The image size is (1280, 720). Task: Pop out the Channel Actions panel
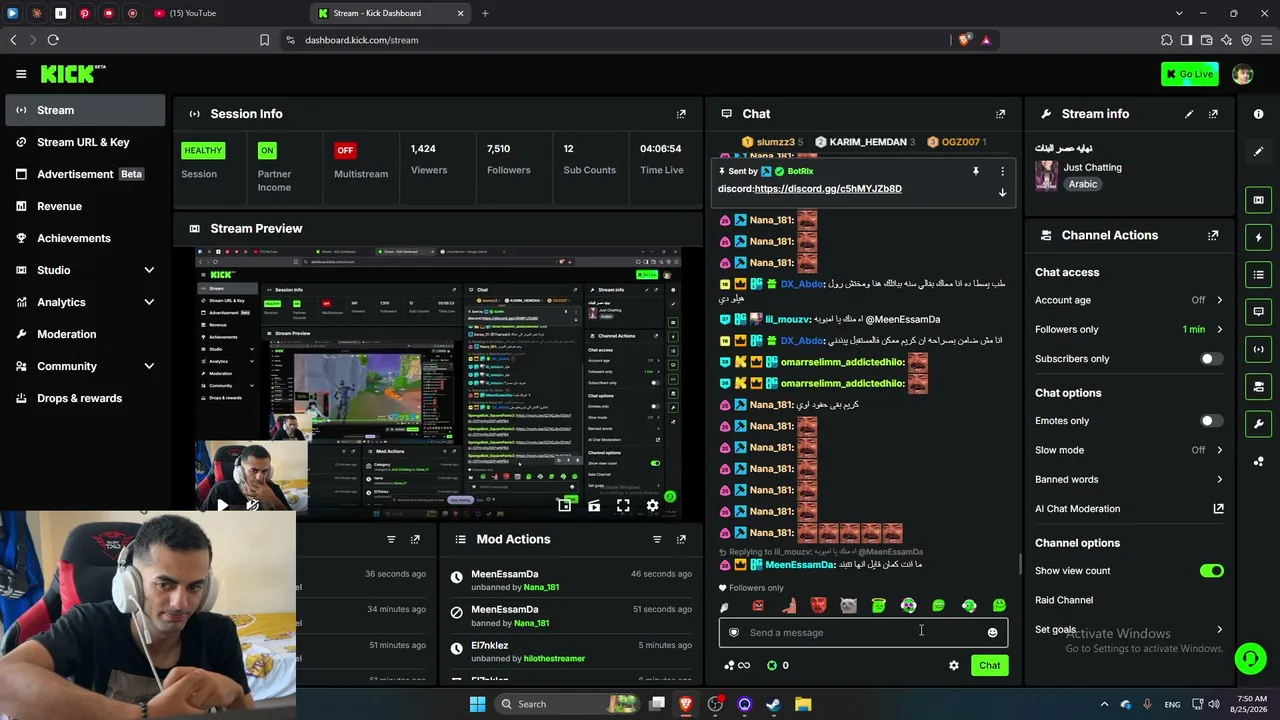pyautogui.click(x=1213, y=236)
